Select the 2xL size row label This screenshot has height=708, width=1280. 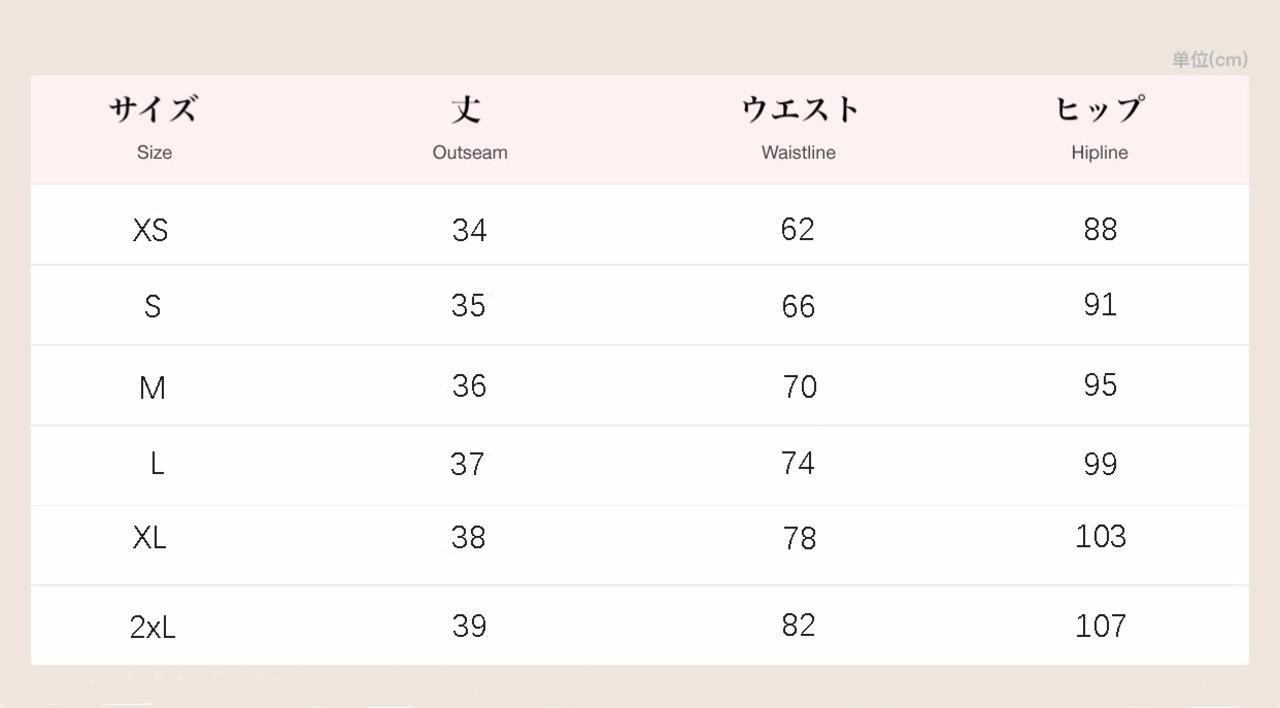pyautogui.click(x=152, y=627)
